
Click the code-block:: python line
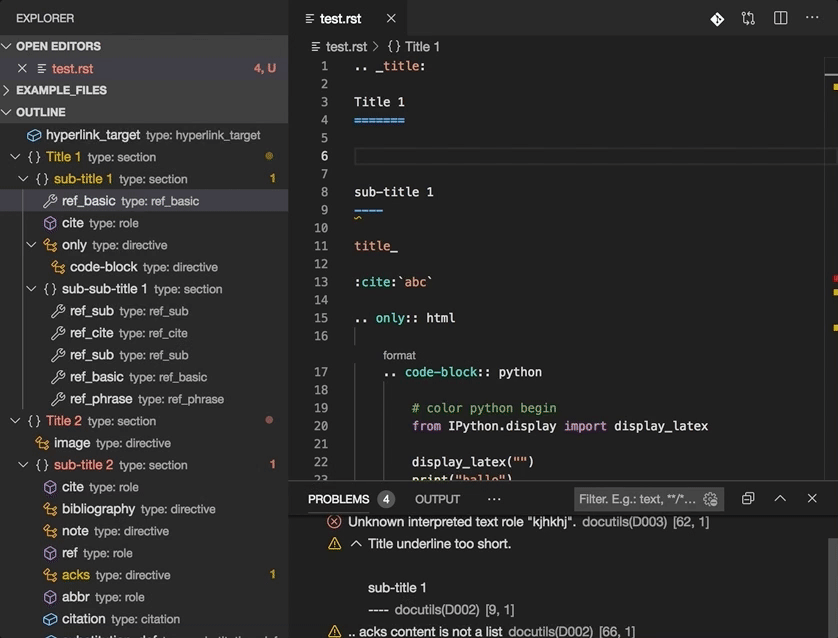point(462,372)
